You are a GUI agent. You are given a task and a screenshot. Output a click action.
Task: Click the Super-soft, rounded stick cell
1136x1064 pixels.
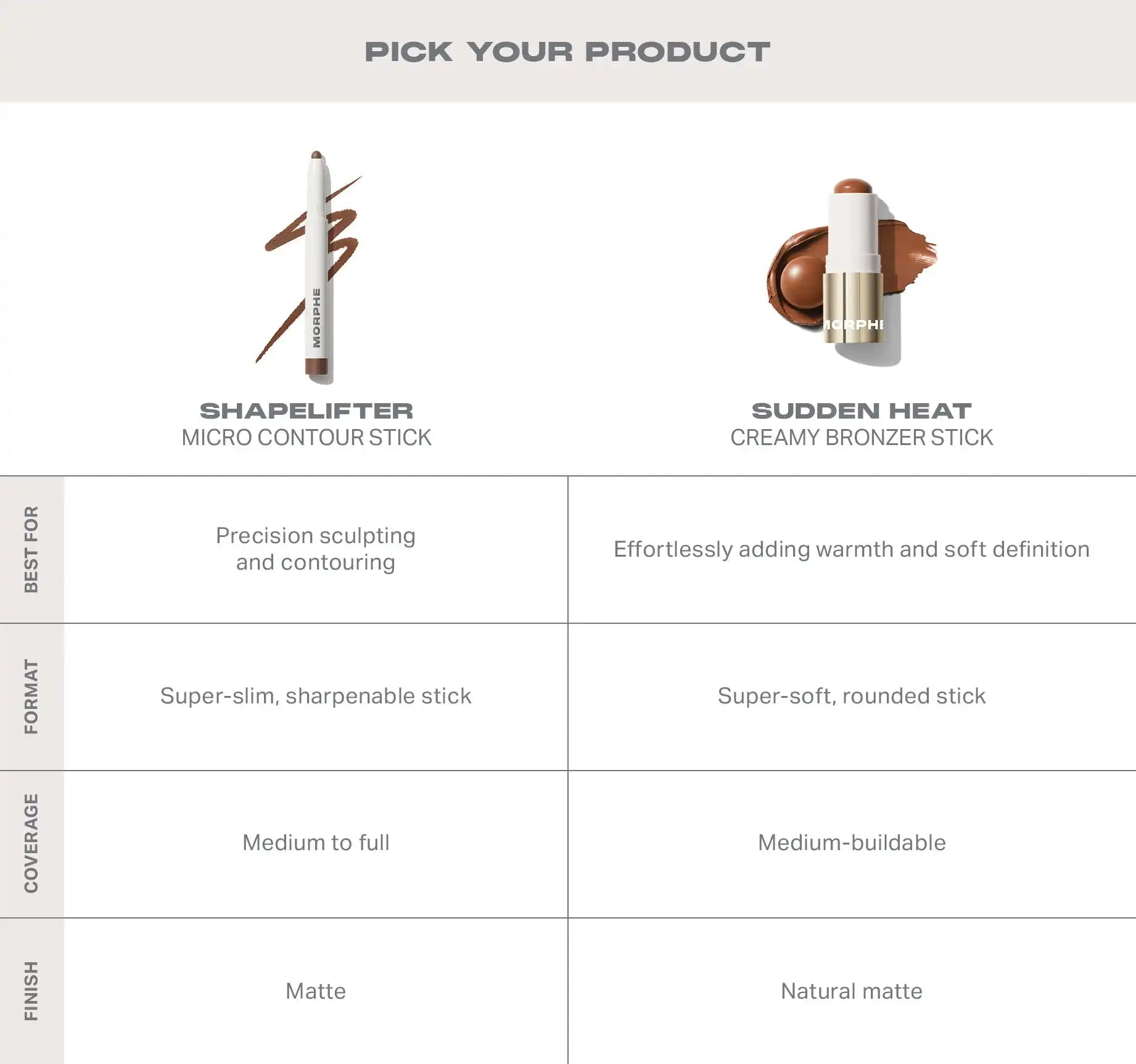[x=852, y=696]
